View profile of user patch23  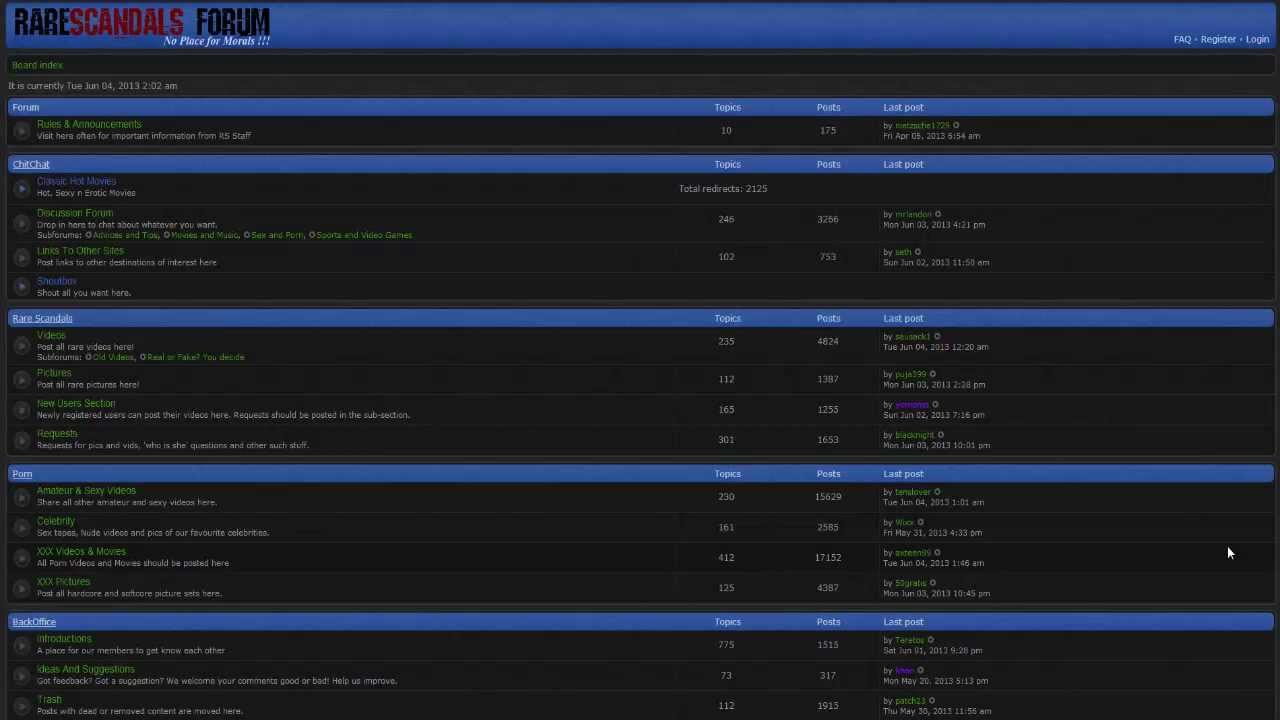[910, 701]
